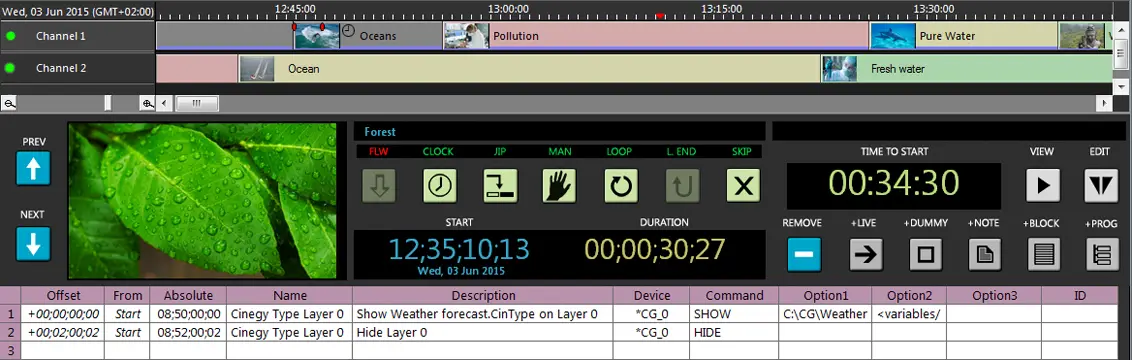The width and height of the screenshot is (1132, 360).
Task: Toggle the CLOCK start mode icon
Action: coord(440,186)
